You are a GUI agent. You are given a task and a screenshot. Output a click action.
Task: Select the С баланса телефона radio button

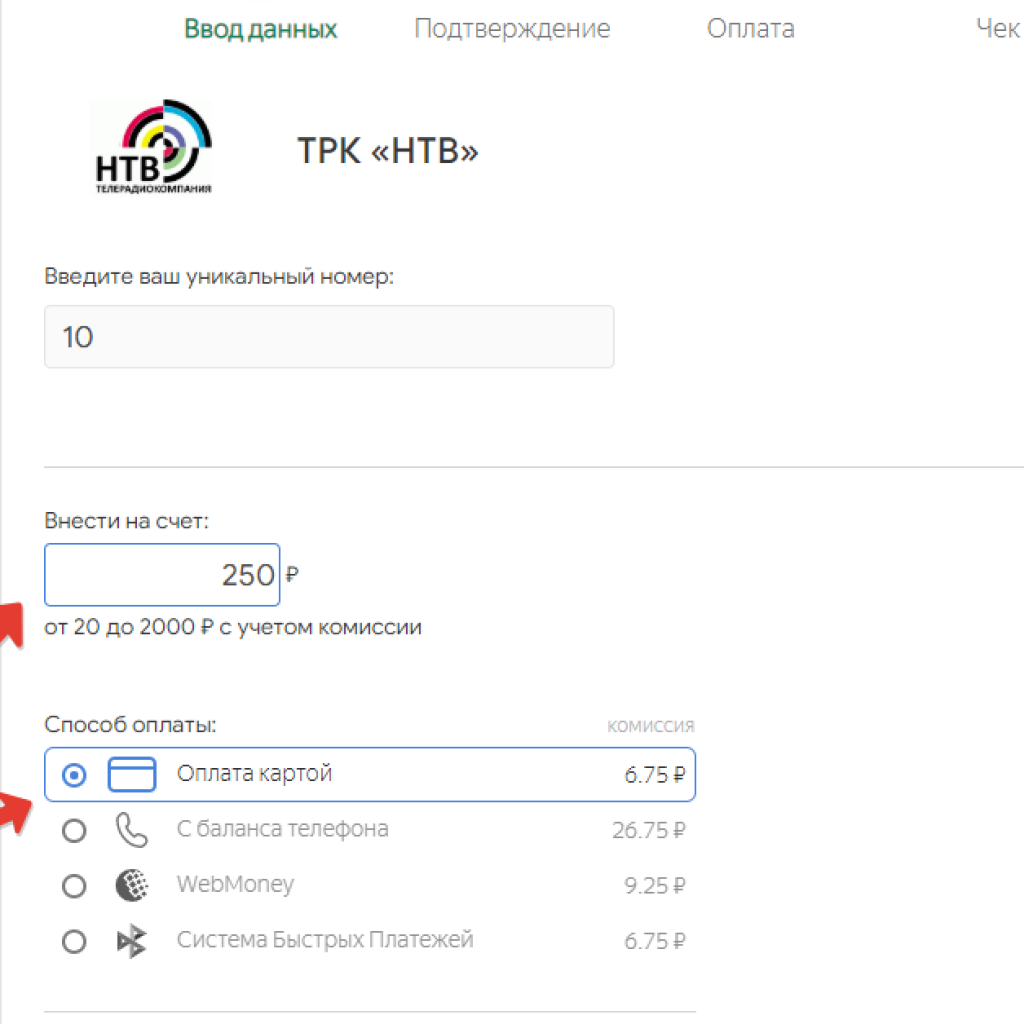(74, 831)
